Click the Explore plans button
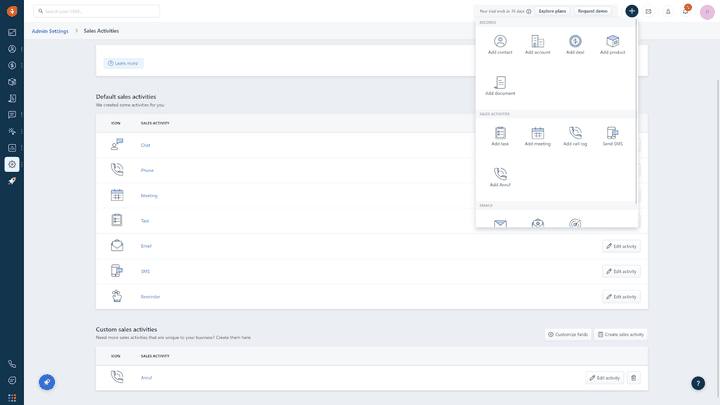The height and width of the screenshot is (405, 720). tap(552, 11)
